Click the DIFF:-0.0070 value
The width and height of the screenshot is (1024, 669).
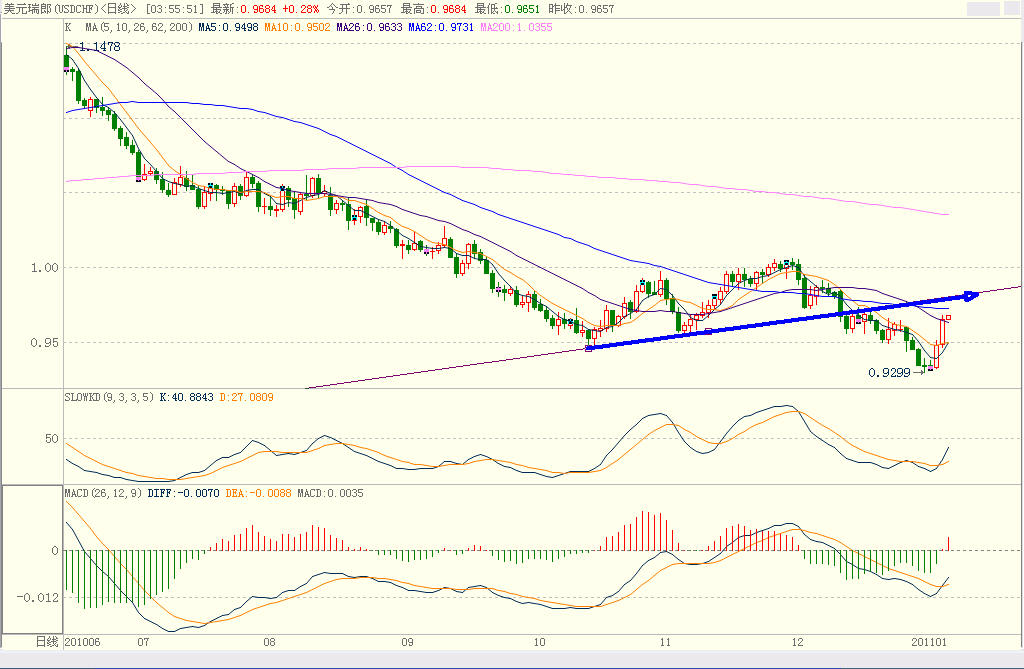[183, 493]
